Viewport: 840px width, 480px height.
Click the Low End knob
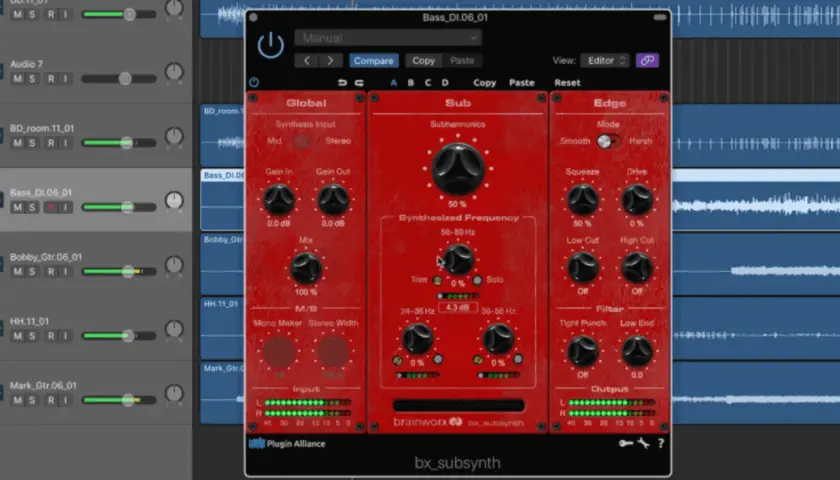click(637, 351)
